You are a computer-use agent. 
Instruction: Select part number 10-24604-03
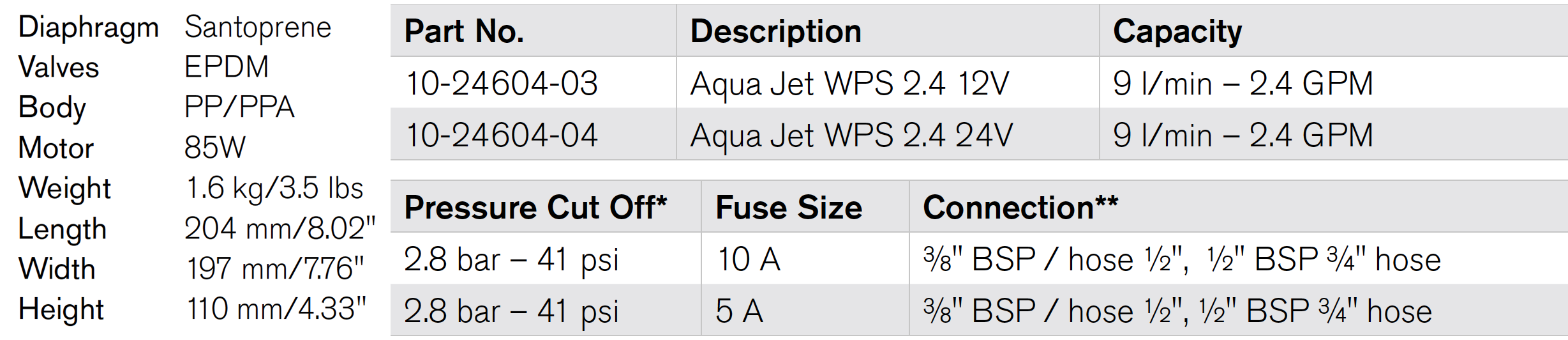point(502,84)
